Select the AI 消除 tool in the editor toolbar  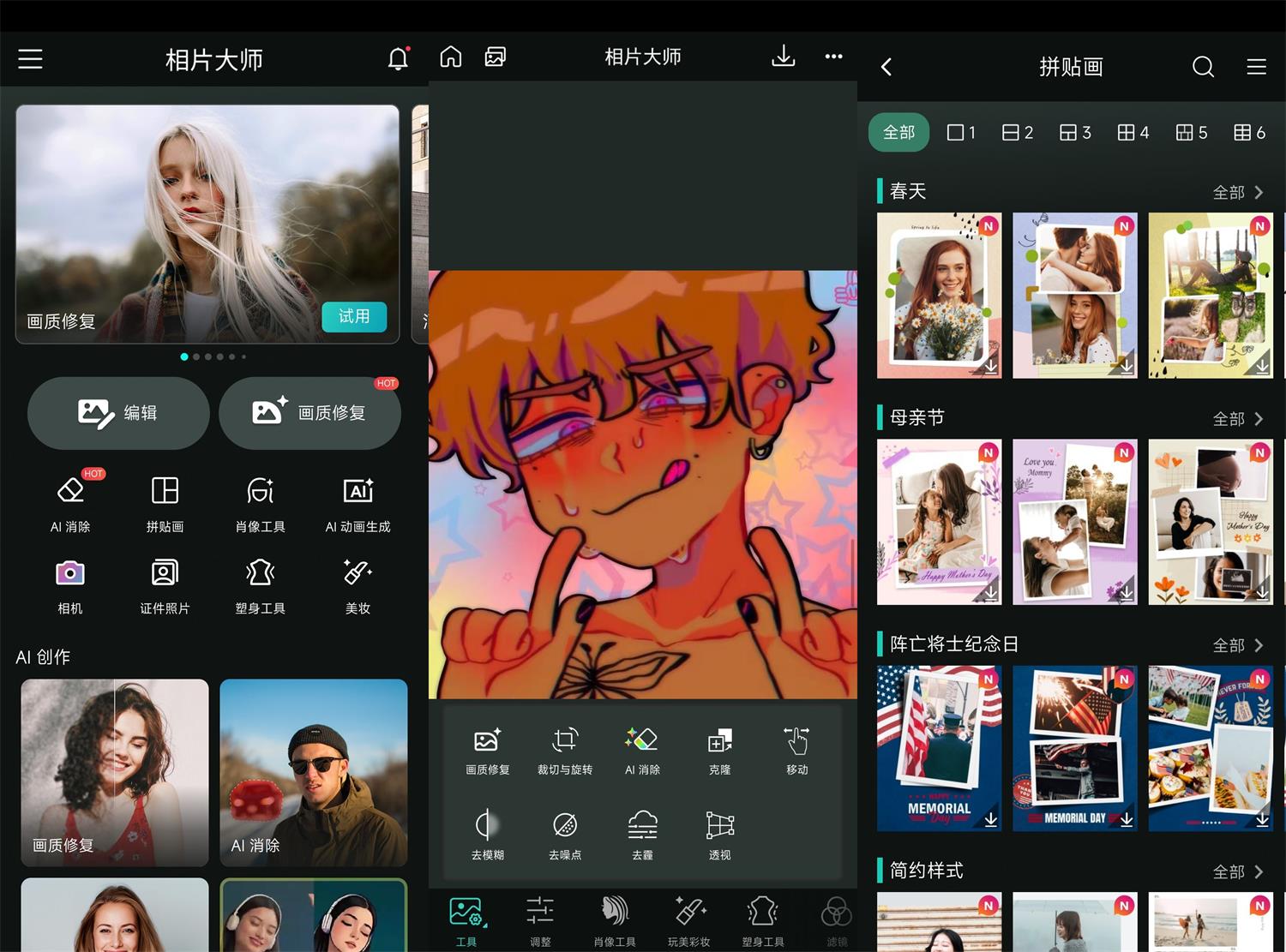pos(642,750)
